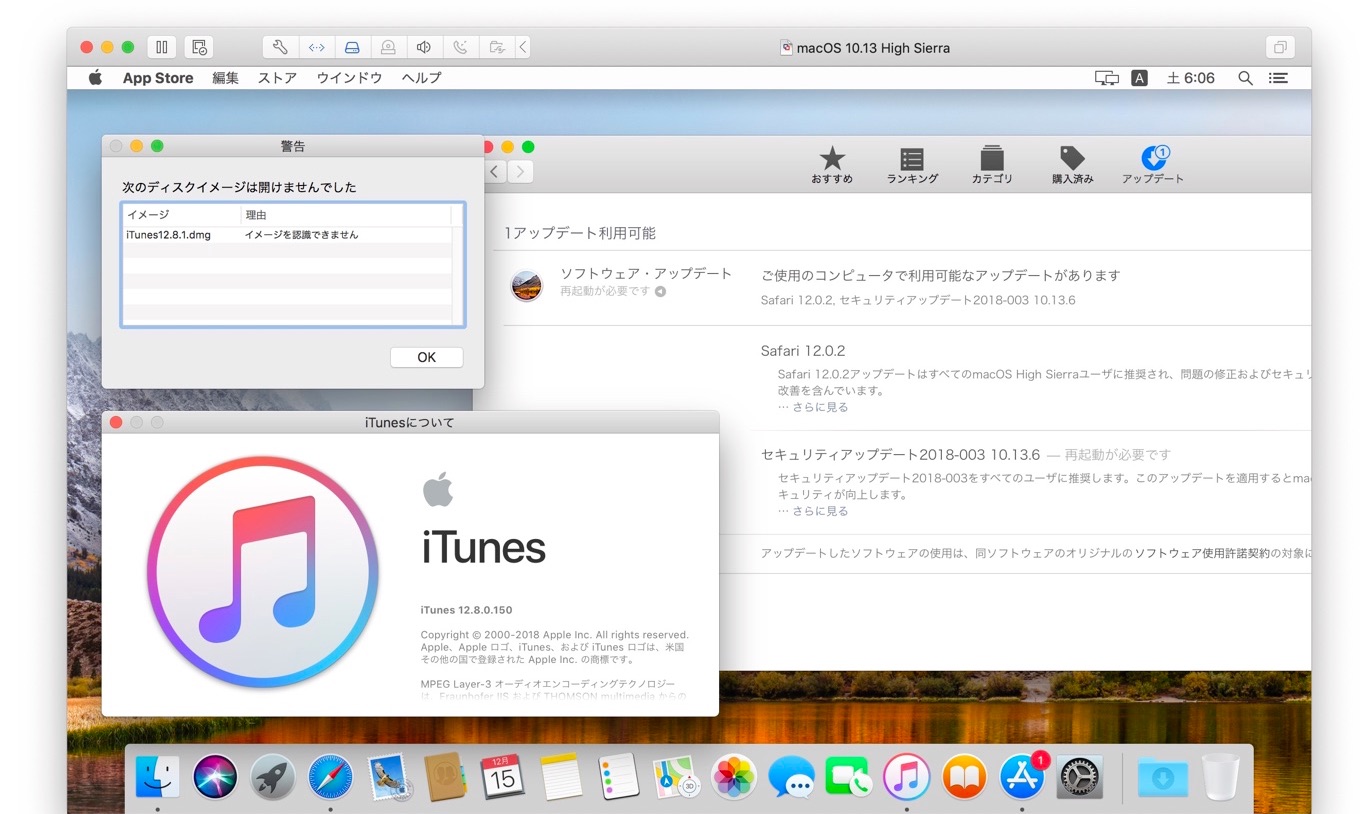Open Notification Center icon in the menu bar
Image resolution: width=1360 pixels, height=814 pixels.
pyautogui.click(x=1278, y=78)
